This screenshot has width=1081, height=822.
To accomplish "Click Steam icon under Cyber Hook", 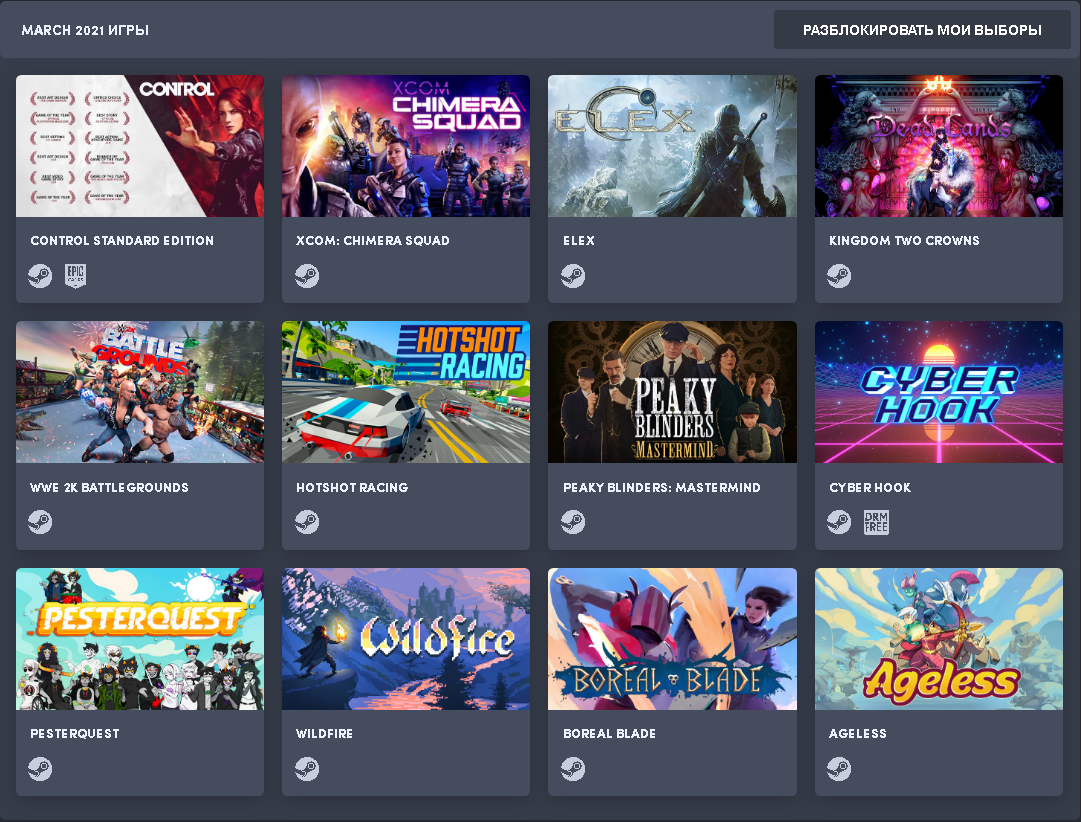I will click(839, 522).
